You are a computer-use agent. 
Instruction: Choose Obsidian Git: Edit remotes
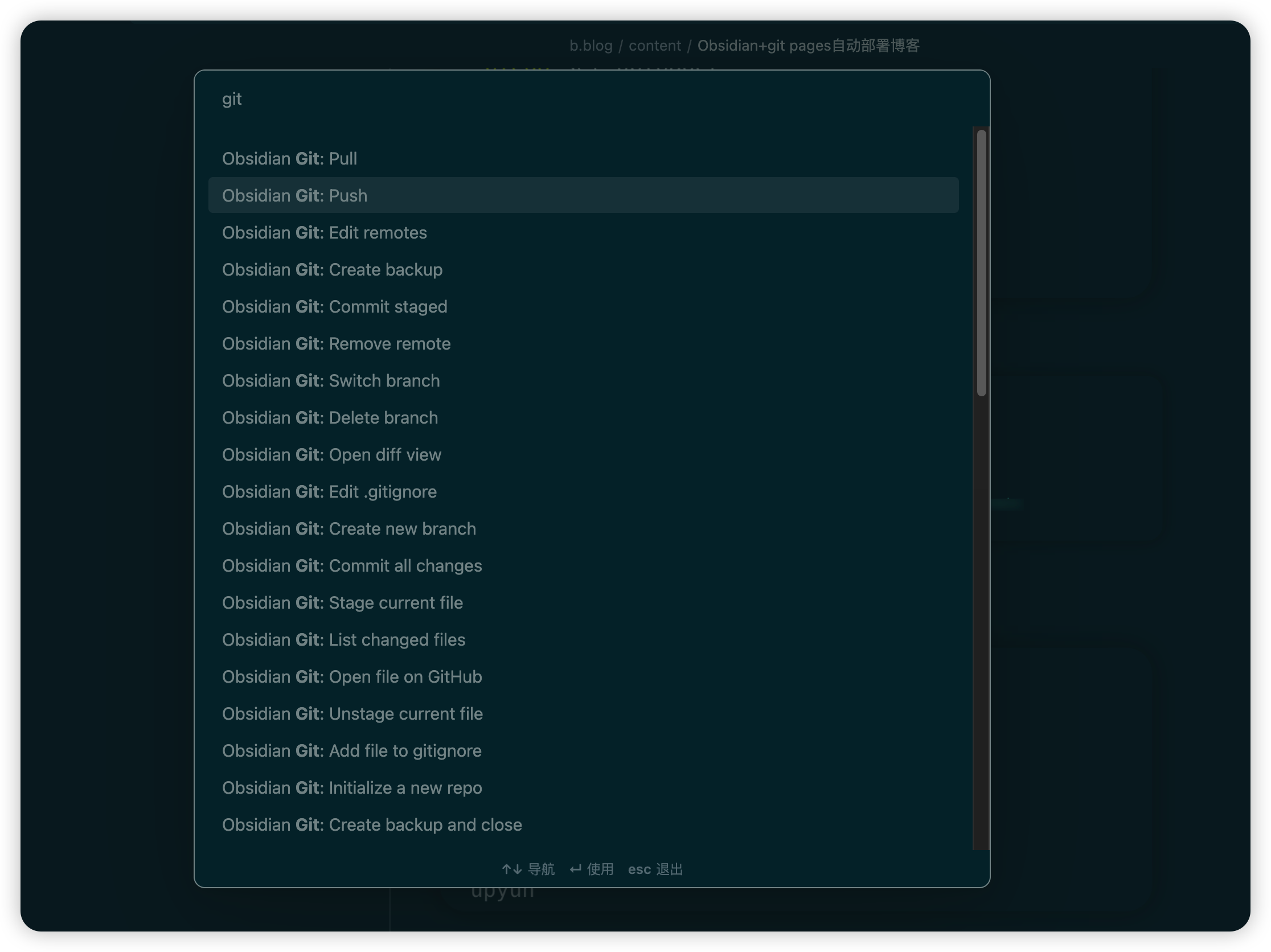[325, 233]
